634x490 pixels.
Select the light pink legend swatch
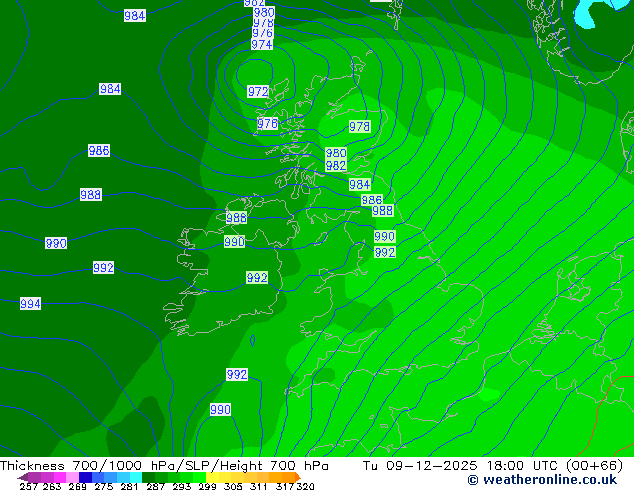point(72,477)
